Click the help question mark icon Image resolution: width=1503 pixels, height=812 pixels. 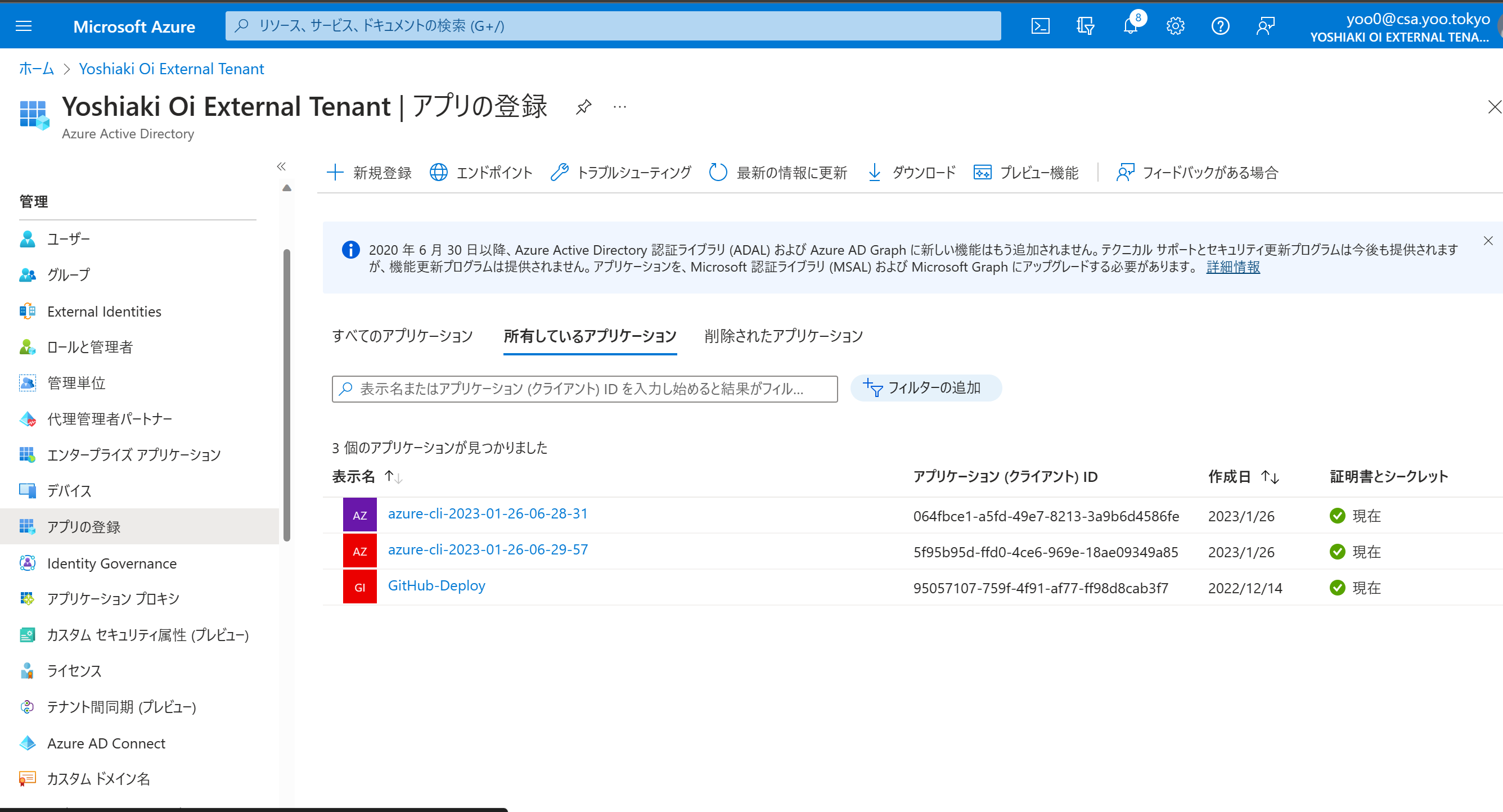pos(1220,26)
